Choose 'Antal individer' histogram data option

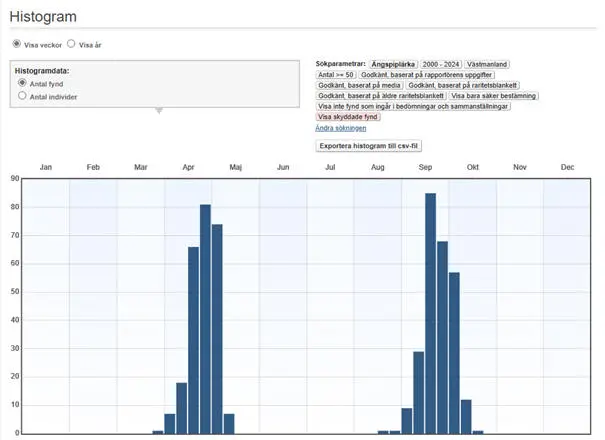coord(22,97)
